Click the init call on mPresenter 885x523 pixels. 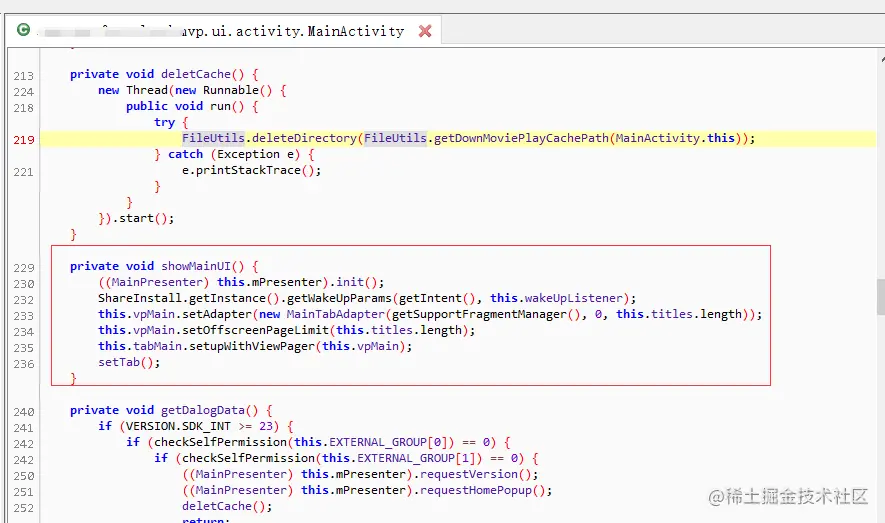point(350,282)
